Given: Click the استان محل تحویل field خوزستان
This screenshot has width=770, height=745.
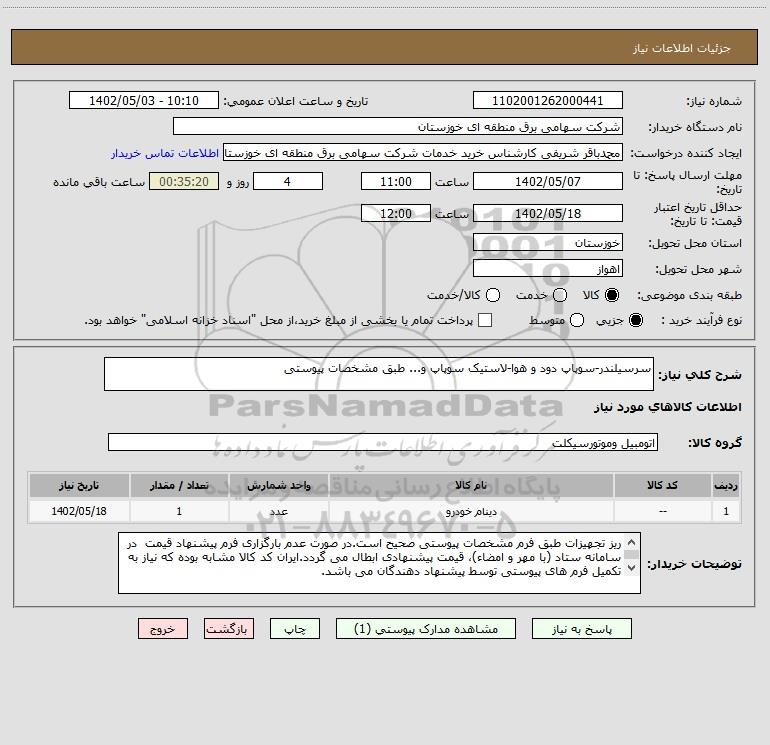Looking at the screenshot, I should click(548, 242).
